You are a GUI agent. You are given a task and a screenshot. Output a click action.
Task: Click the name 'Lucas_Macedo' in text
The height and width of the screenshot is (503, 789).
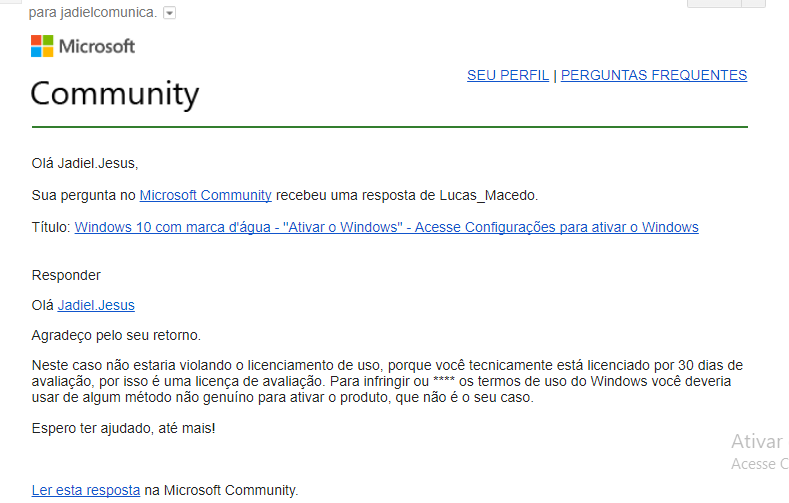pos(488,195)
